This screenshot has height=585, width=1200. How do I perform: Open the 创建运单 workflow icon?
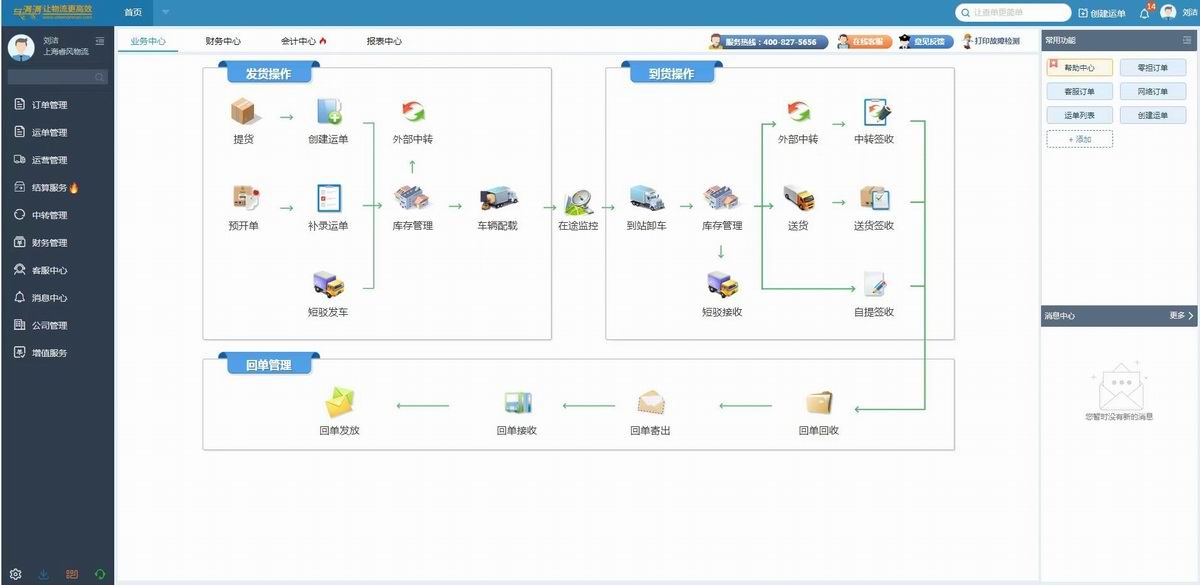click(329, 112)
